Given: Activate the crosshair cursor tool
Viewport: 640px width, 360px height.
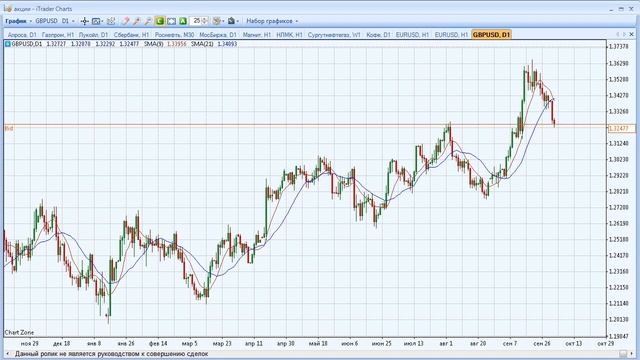Looking at the screenshot, I should pyautogui.click(x=84, y=21).
